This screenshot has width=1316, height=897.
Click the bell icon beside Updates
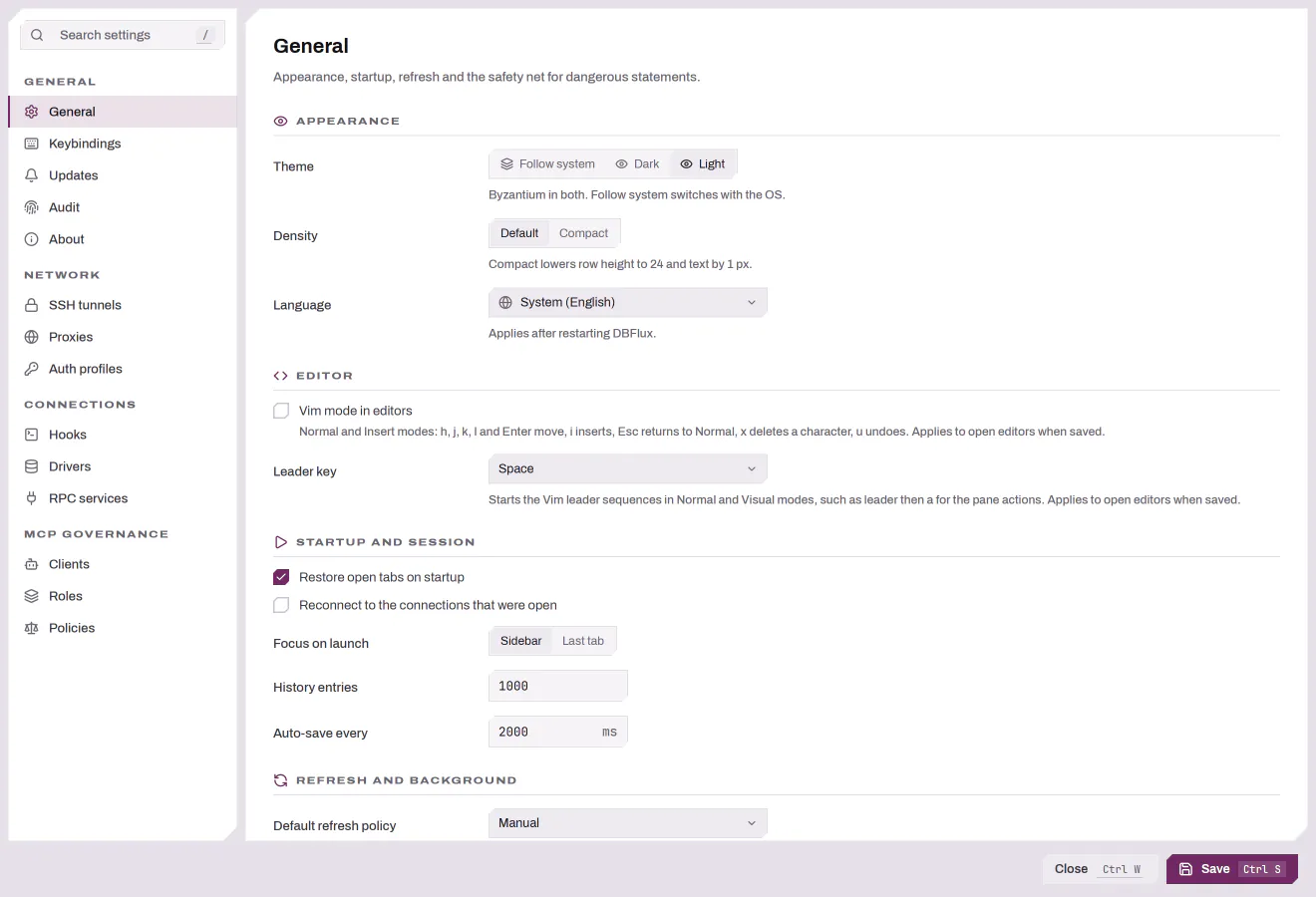point(31,175)
